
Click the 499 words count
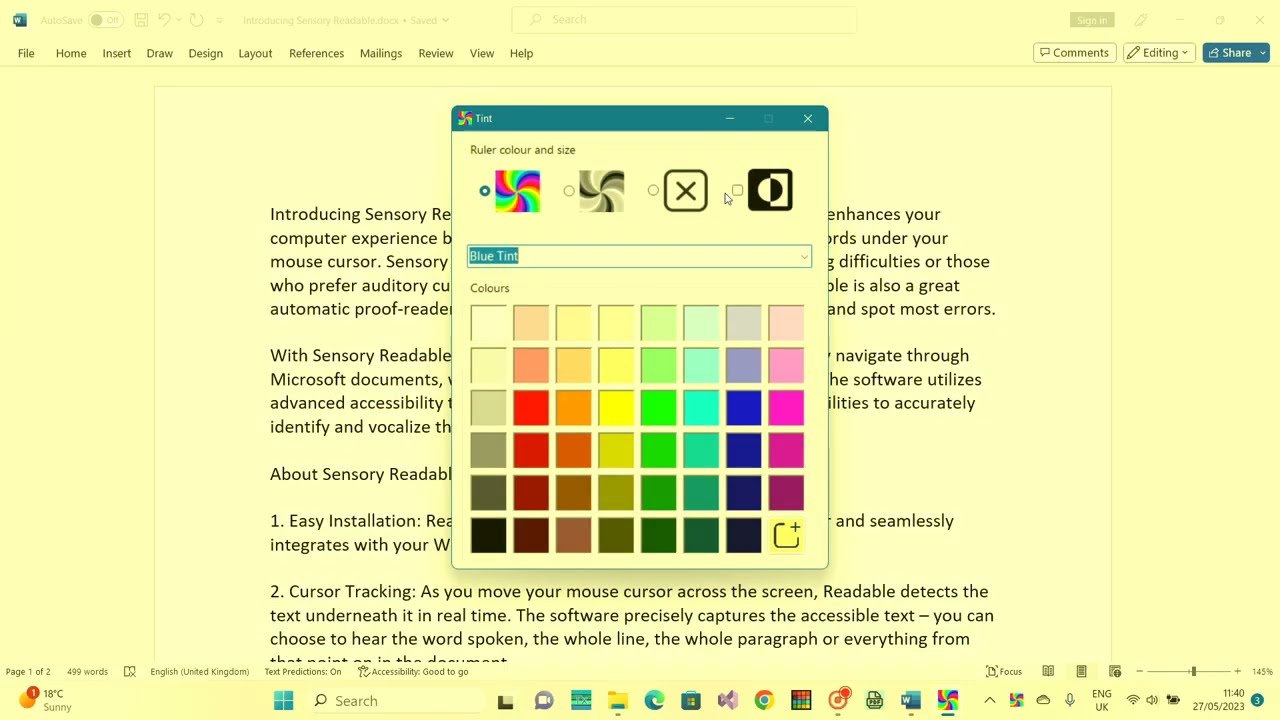[87, 672]
